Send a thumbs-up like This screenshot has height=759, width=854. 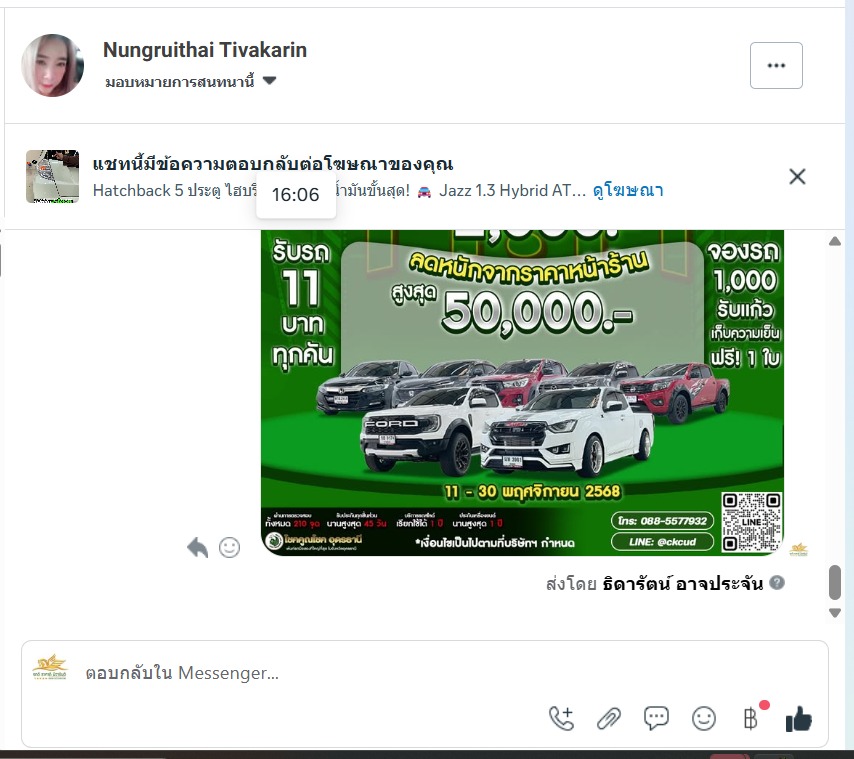[798, 718]
